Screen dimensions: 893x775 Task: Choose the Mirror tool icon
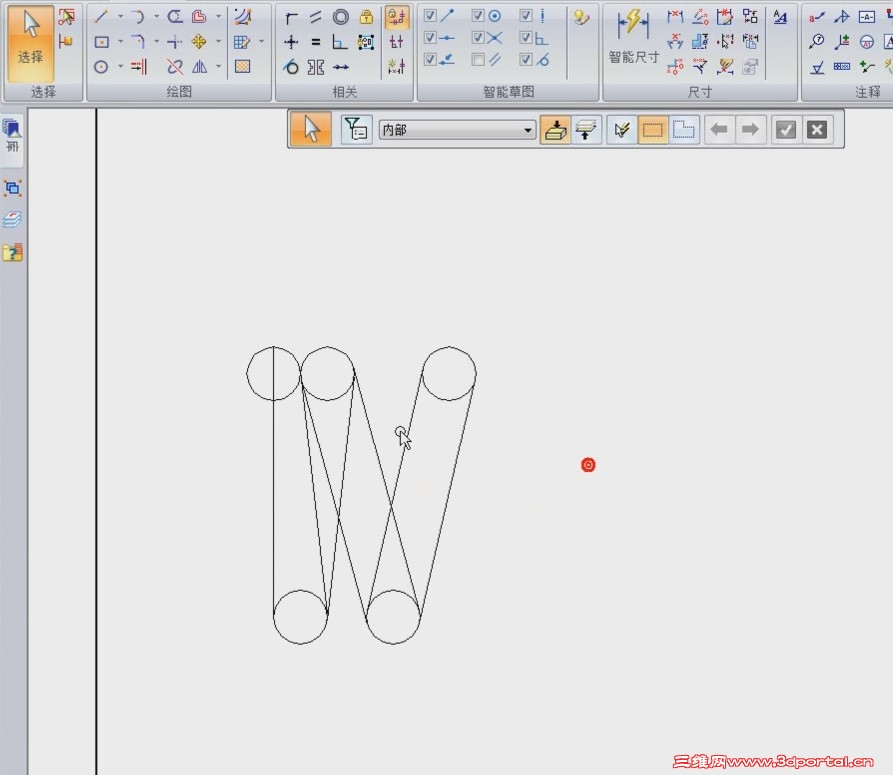click(x=199, y=67)
